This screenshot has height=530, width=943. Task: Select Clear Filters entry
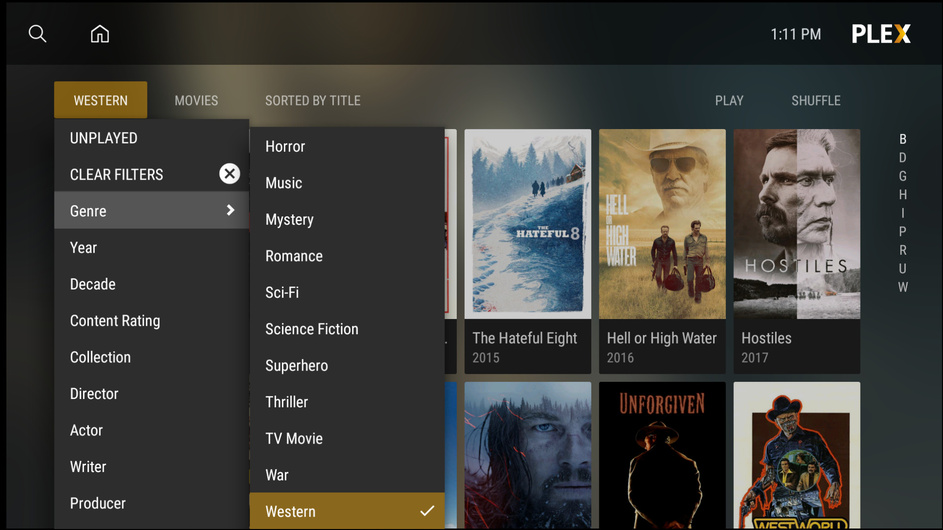(x=152, y=174)
